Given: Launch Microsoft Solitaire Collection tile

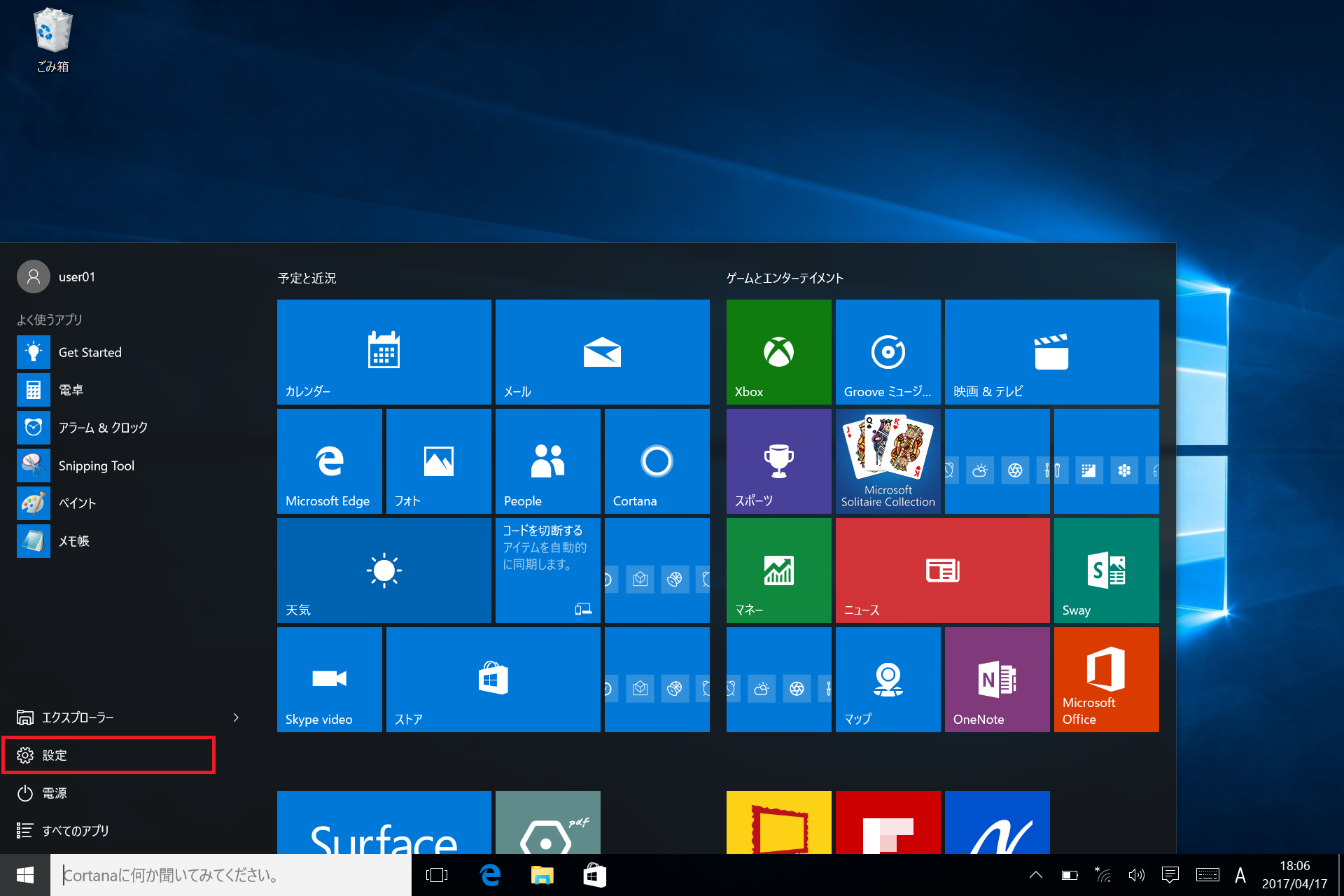Looking at the screenshot, I should 888,461.
